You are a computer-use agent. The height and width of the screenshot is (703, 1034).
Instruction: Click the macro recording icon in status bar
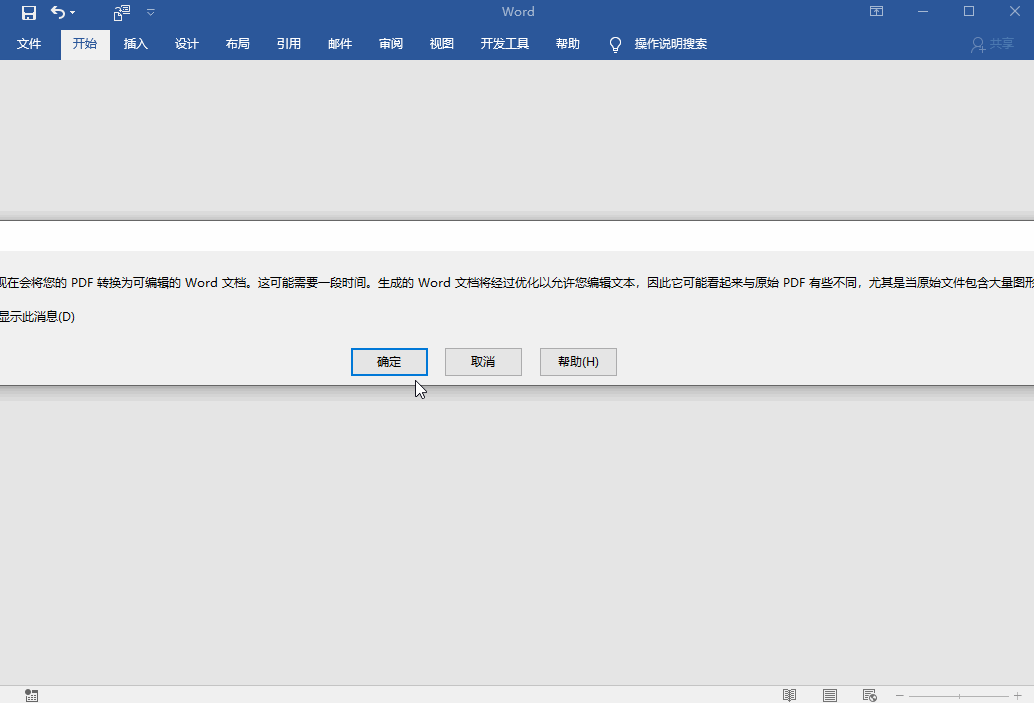[30, 695]
